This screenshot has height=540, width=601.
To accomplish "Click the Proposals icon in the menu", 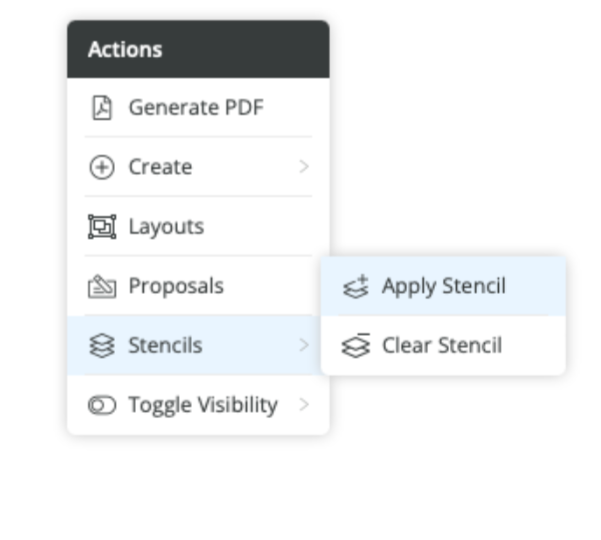I will 101,287.
